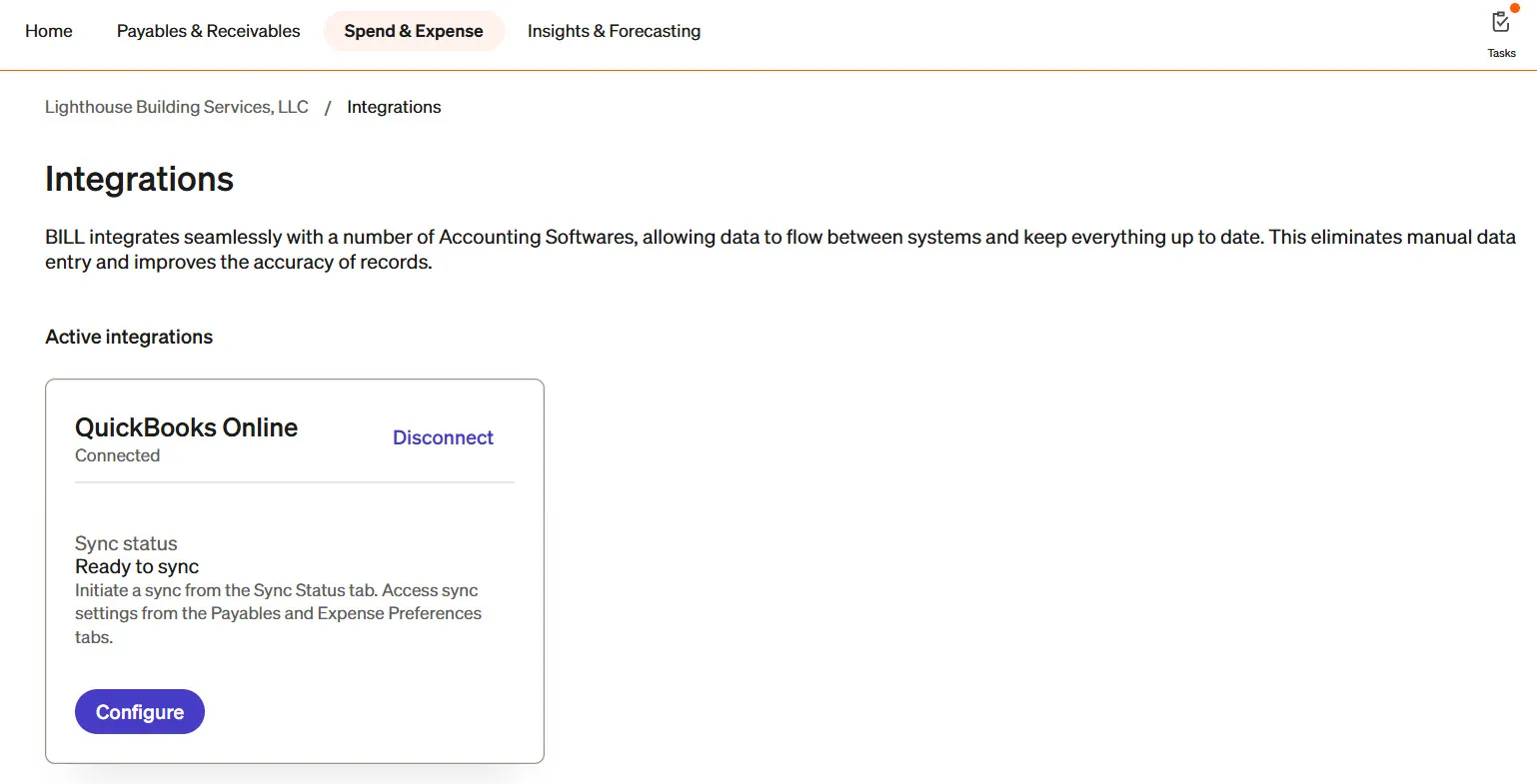Image resolution: width=1537 pixels, height=784 pixels.
Task: Select the Active integrations subheading
Action: [129, 337]
